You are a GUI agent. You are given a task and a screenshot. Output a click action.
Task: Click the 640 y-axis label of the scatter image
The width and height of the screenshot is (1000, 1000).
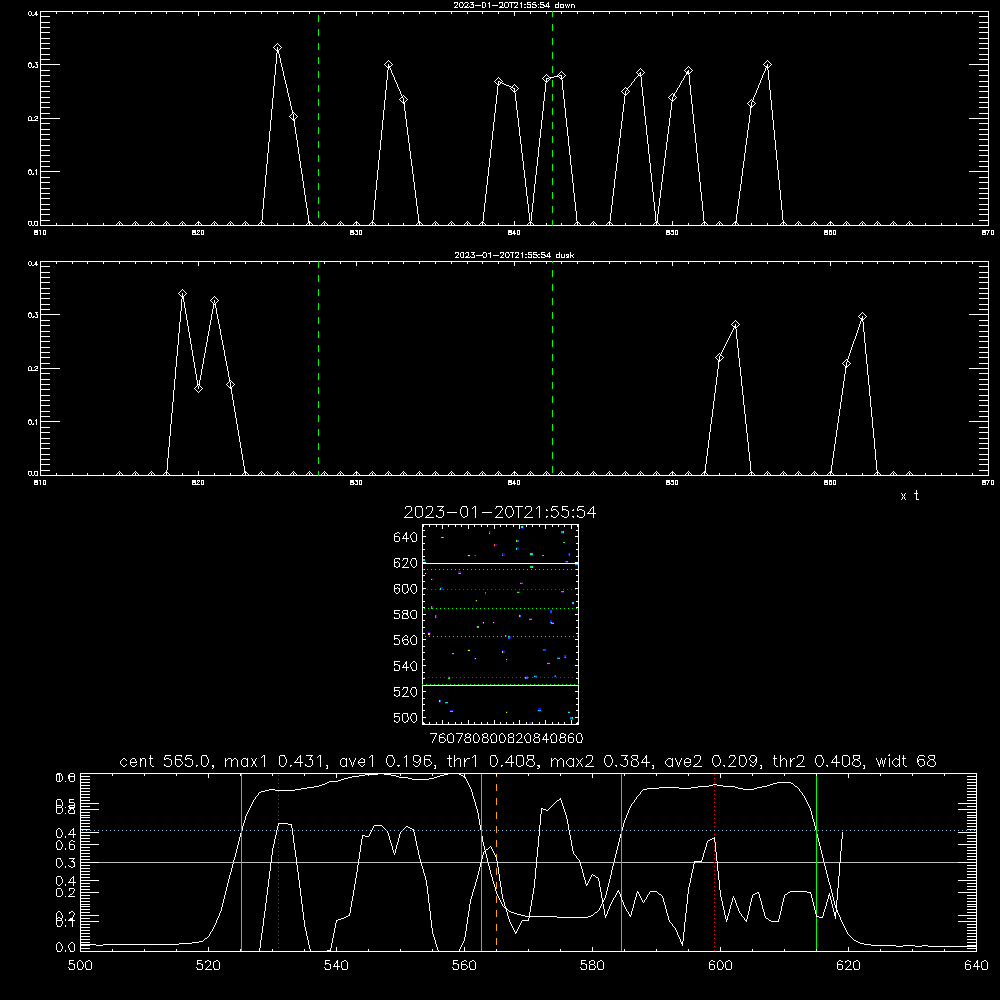[x=406, y=538]
